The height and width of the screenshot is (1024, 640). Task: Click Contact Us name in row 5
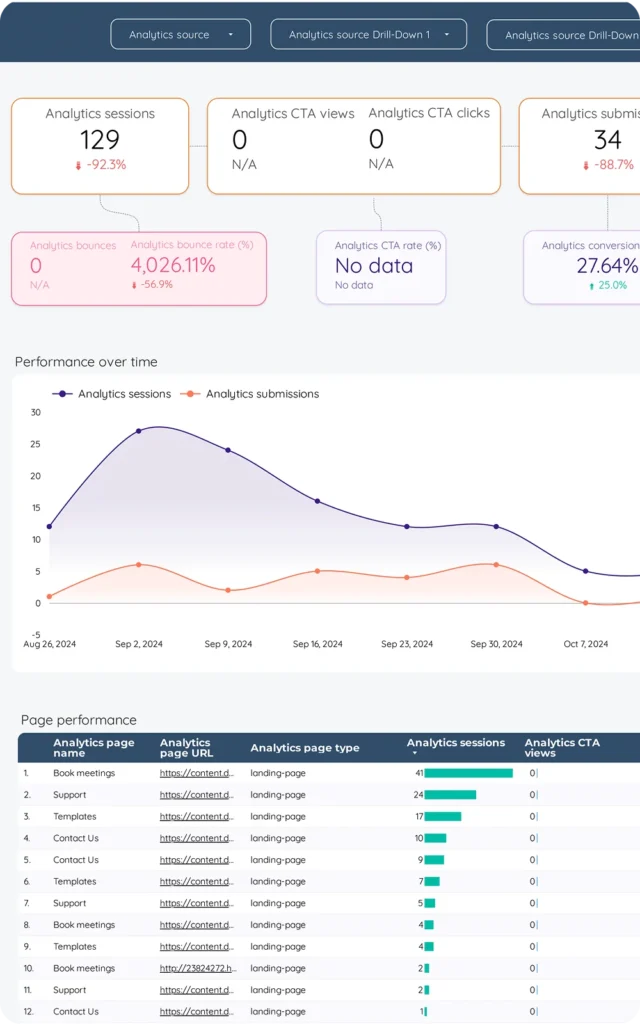76,860
